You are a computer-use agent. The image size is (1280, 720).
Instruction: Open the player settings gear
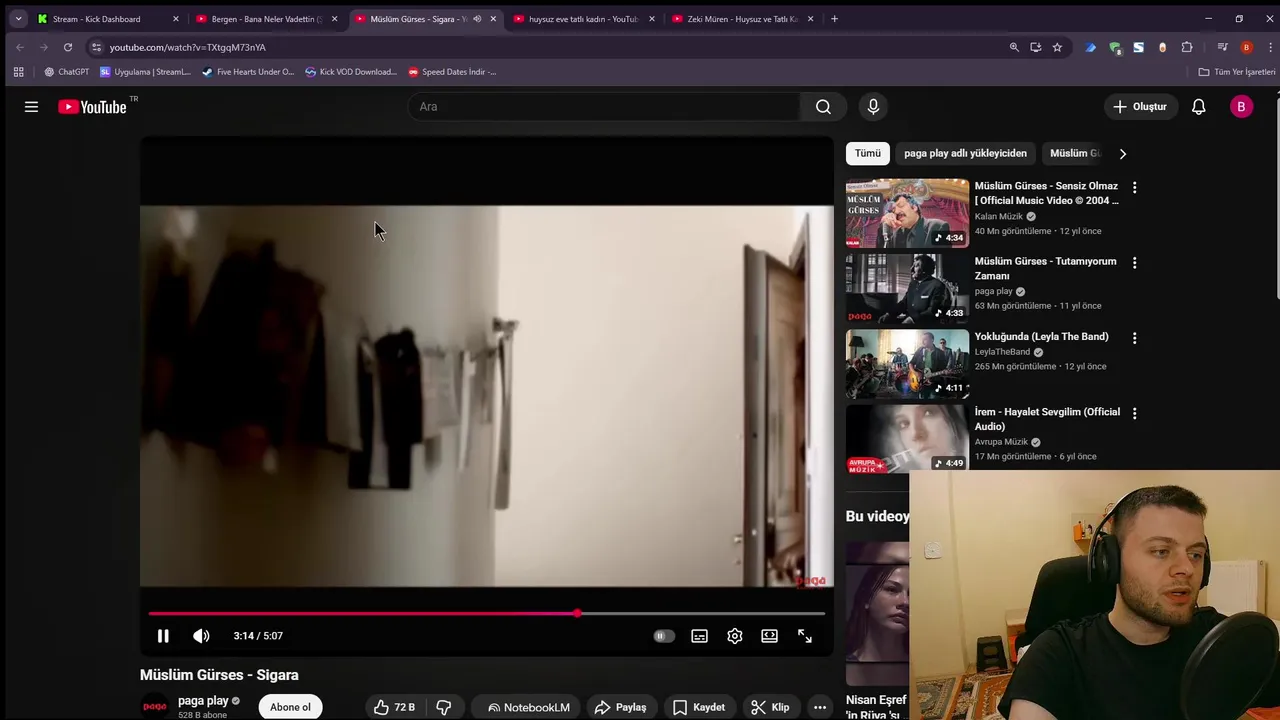point(735,636)
